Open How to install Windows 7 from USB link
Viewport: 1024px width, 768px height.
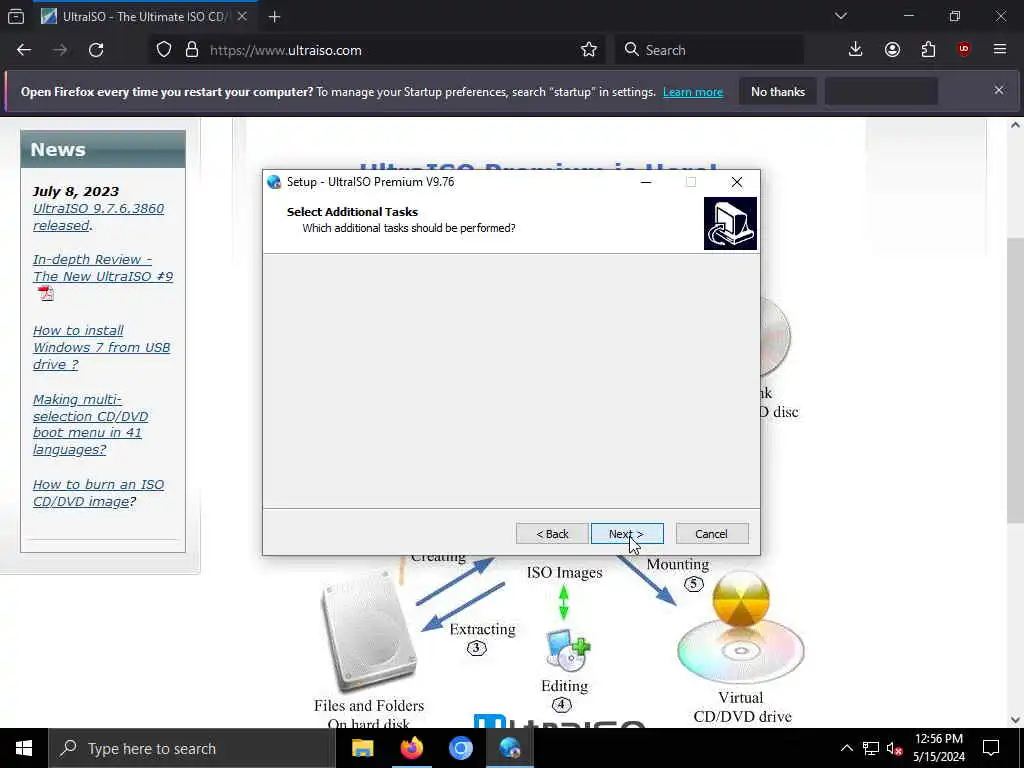click(x=101, y=347)
